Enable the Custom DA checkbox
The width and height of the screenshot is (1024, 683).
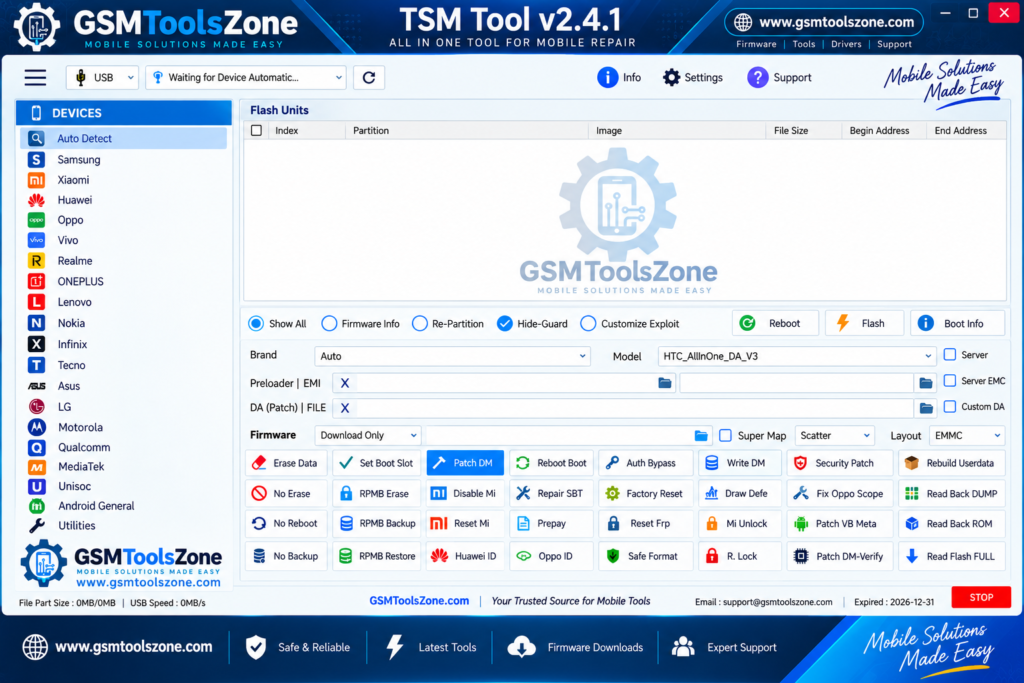point(950,406)
